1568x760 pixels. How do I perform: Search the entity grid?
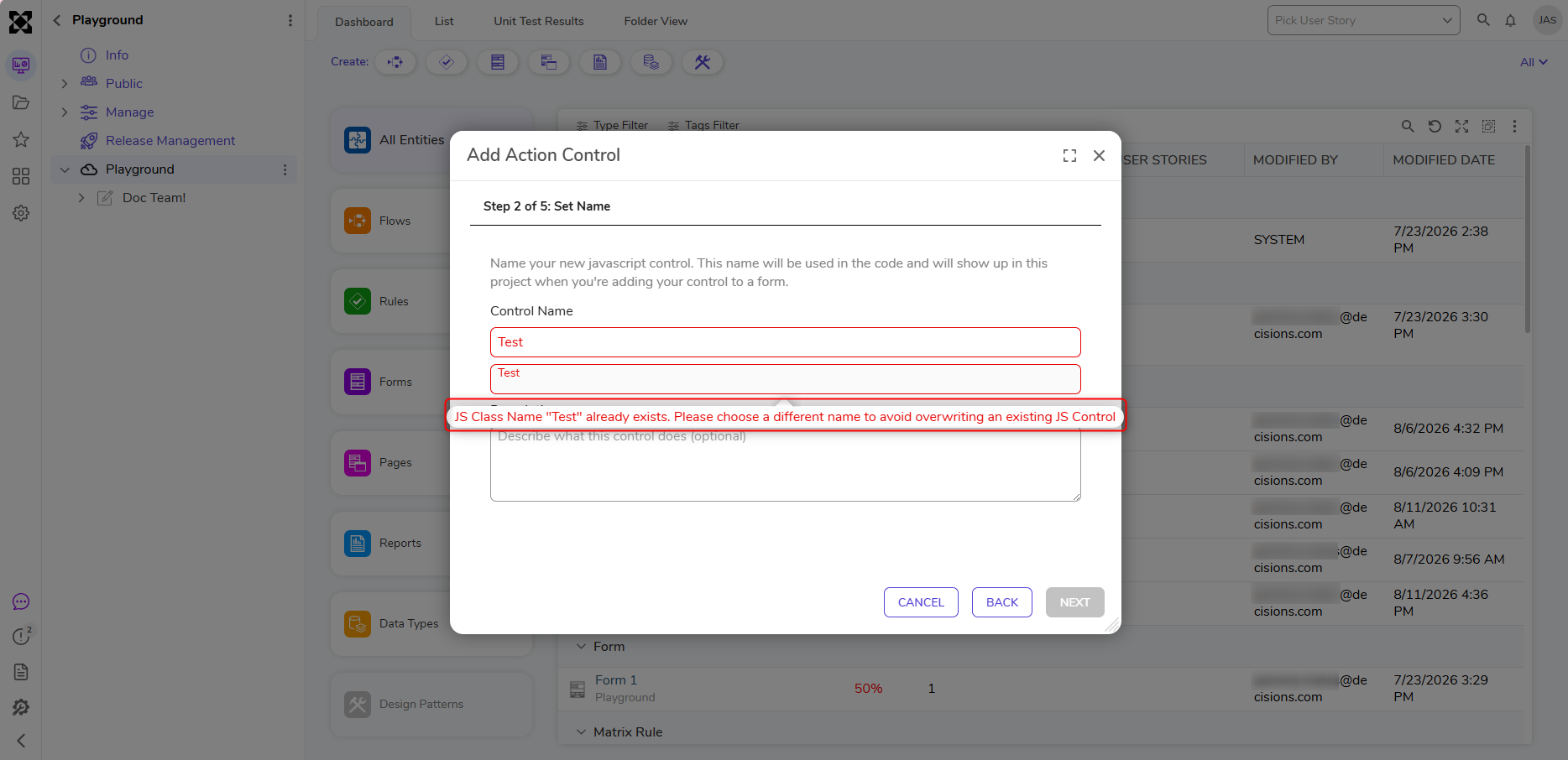(1408, 126)
